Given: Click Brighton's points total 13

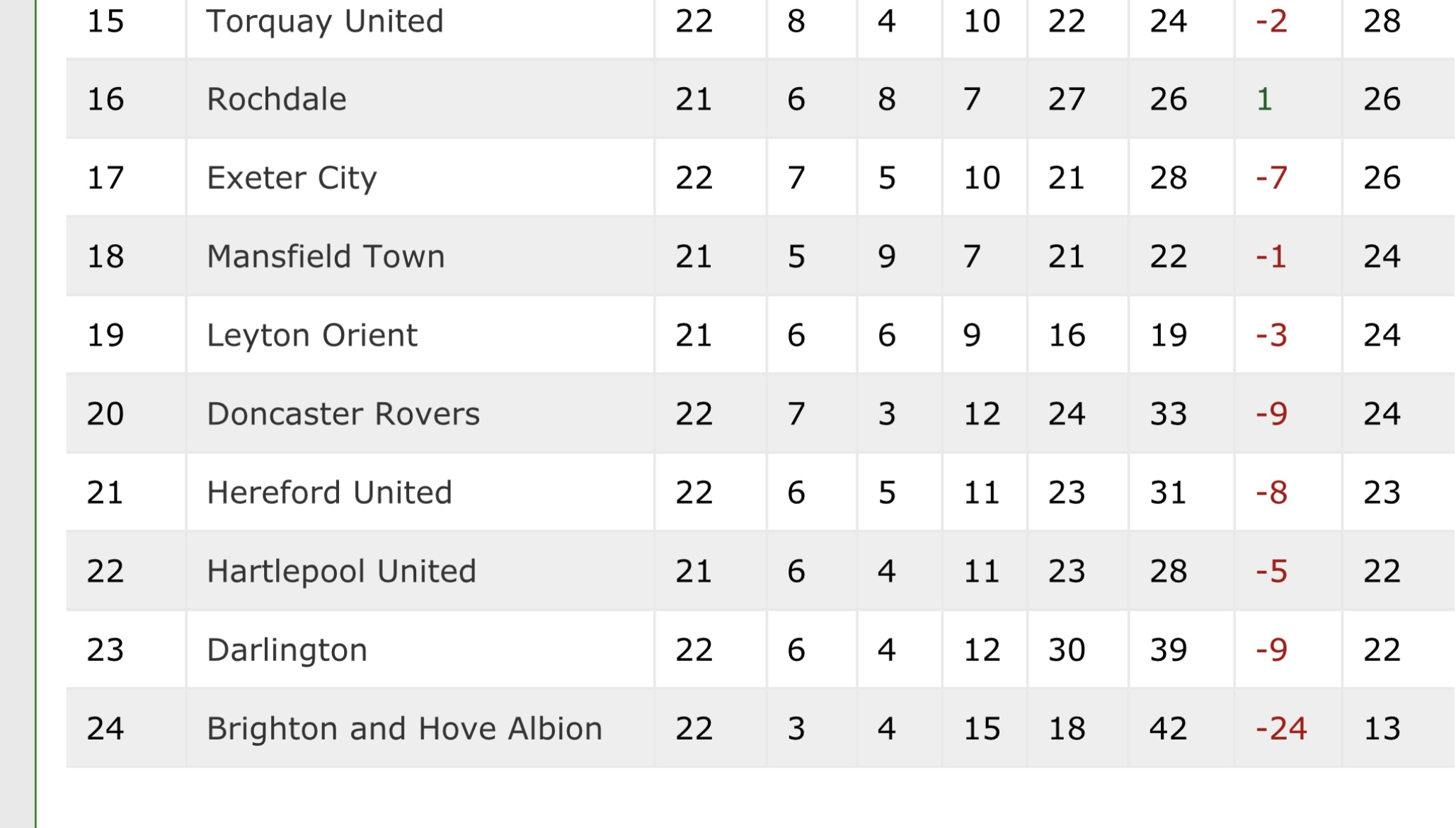Looking at the screenshot, I should click(1382, 729).
